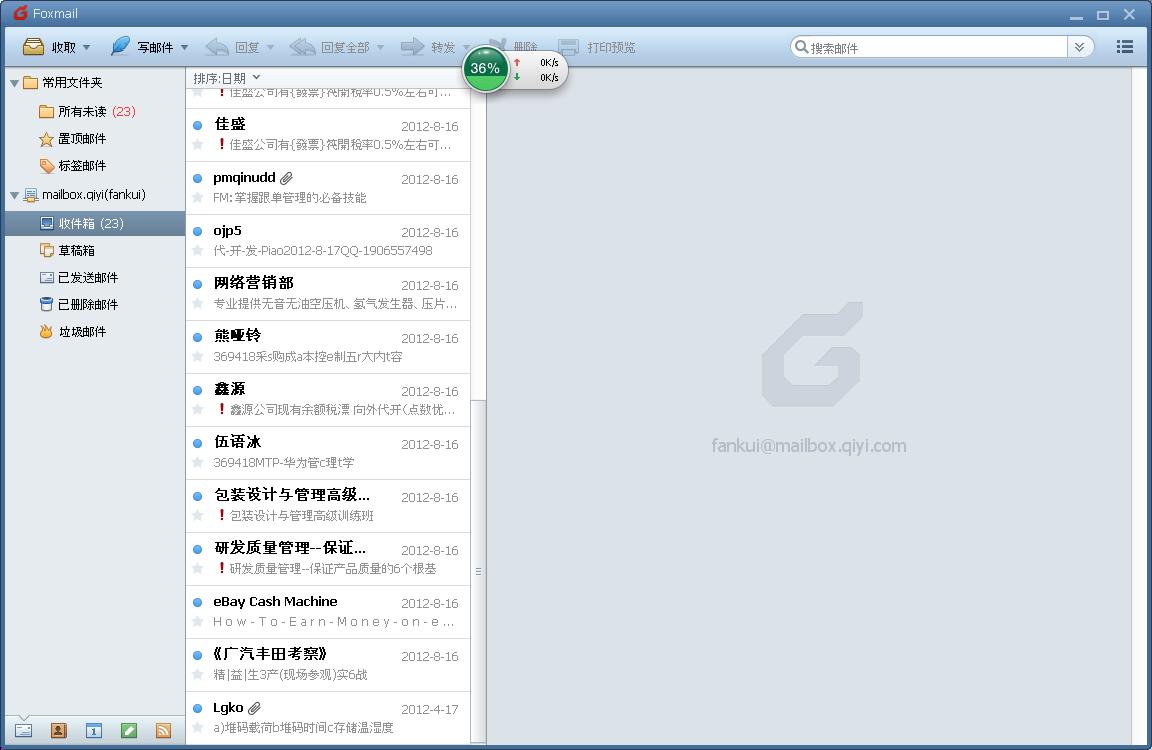Open the Compose mail (写邮件) pen icon
This screenshot has height=750, width=1152.
coord(120,46)
